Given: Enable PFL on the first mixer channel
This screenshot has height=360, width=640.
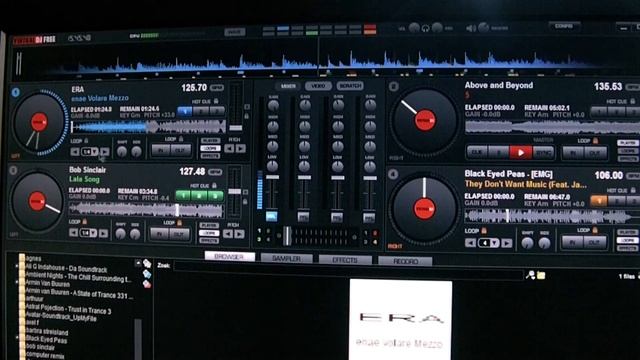Looking at the screenshot, I should [271, 216].
